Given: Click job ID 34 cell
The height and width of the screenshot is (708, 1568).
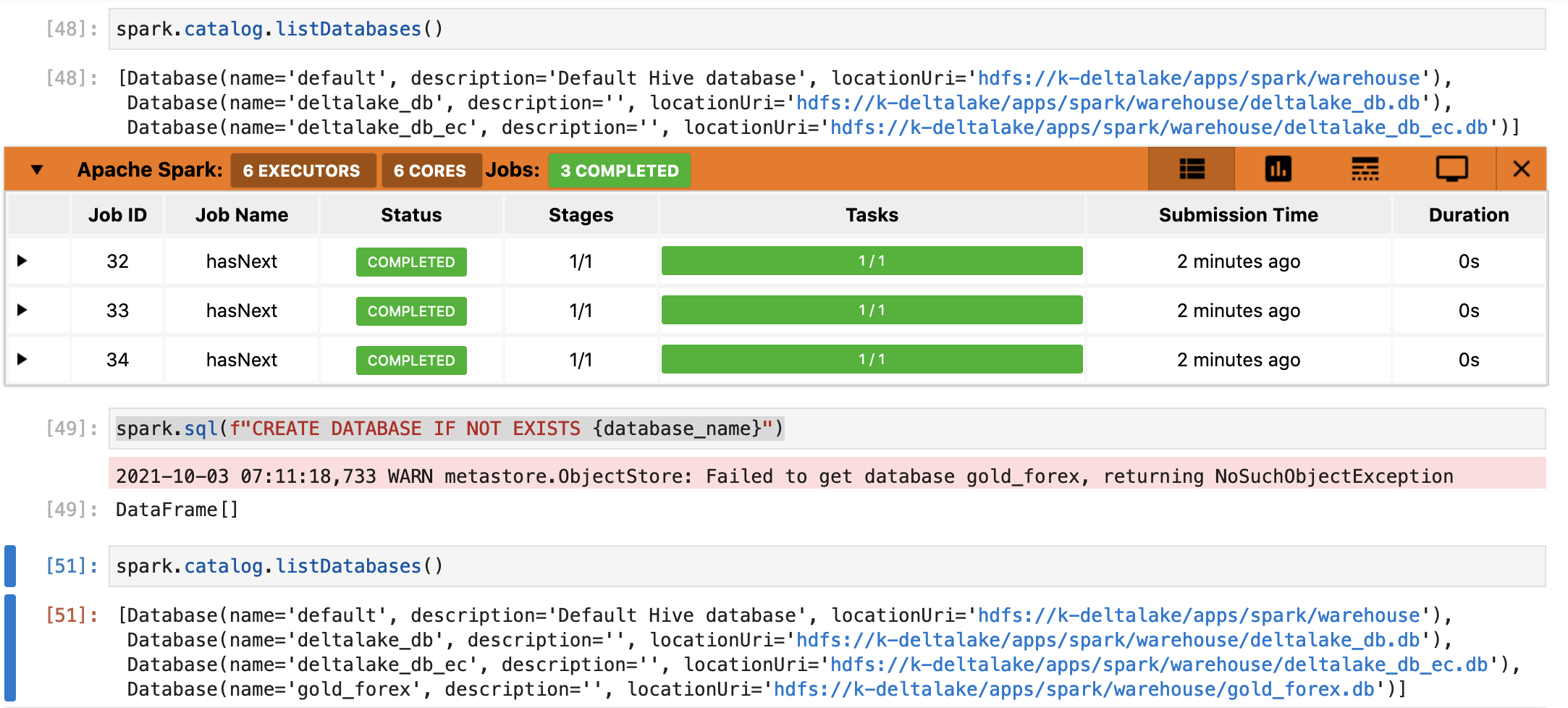Looking at the screenshot, I should pyautogui.click(x=118, y=360).
